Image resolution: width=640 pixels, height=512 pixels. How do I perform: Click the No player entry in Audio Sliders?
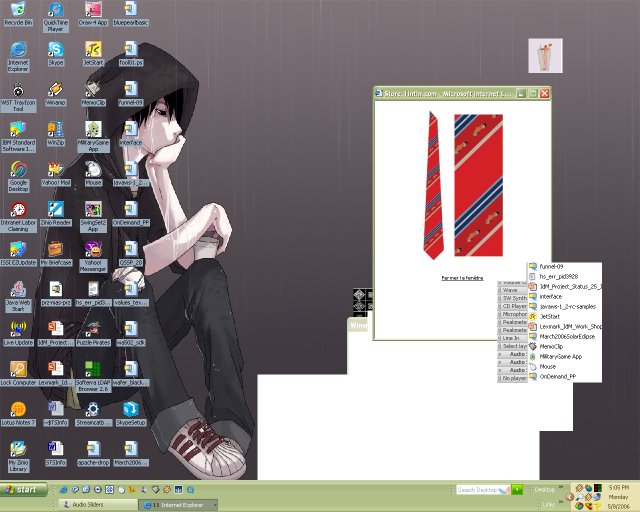512,378
